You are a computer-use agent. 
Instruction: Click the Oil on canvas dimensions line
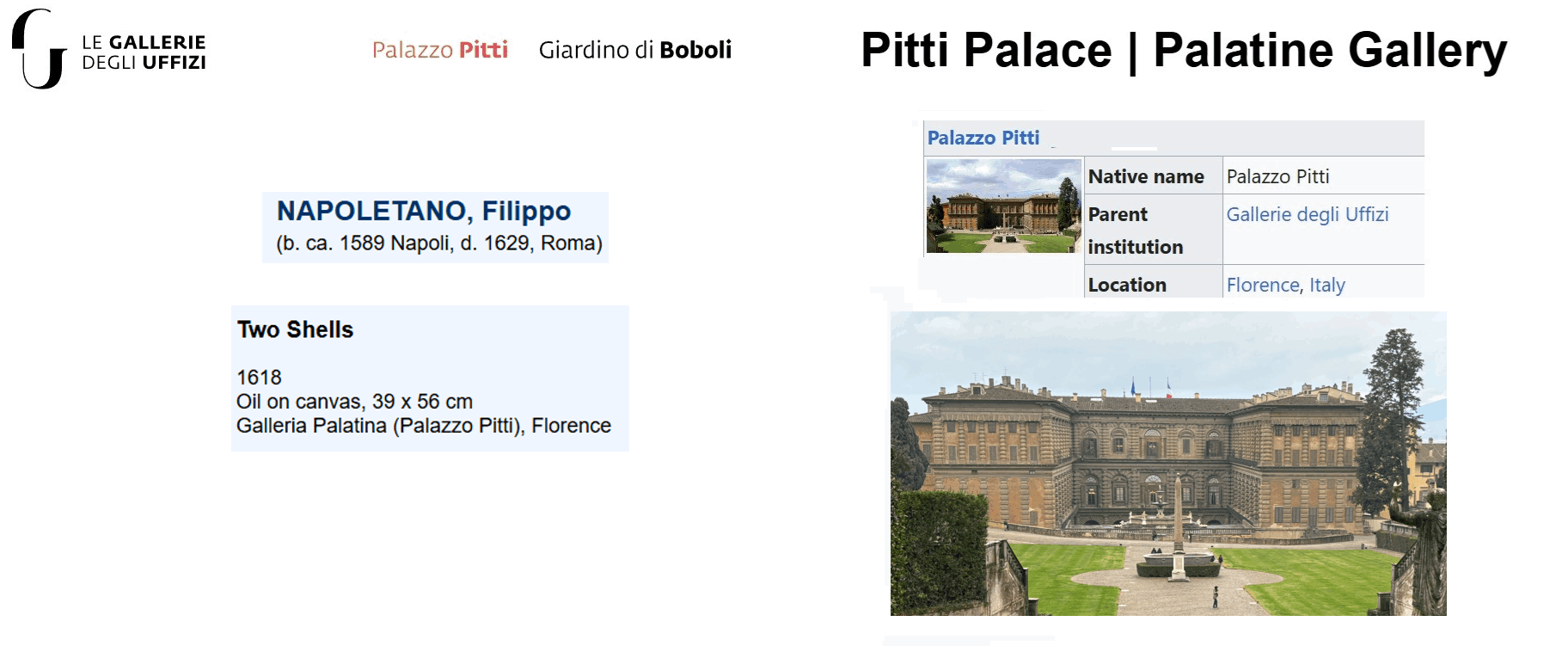[354, 402]
